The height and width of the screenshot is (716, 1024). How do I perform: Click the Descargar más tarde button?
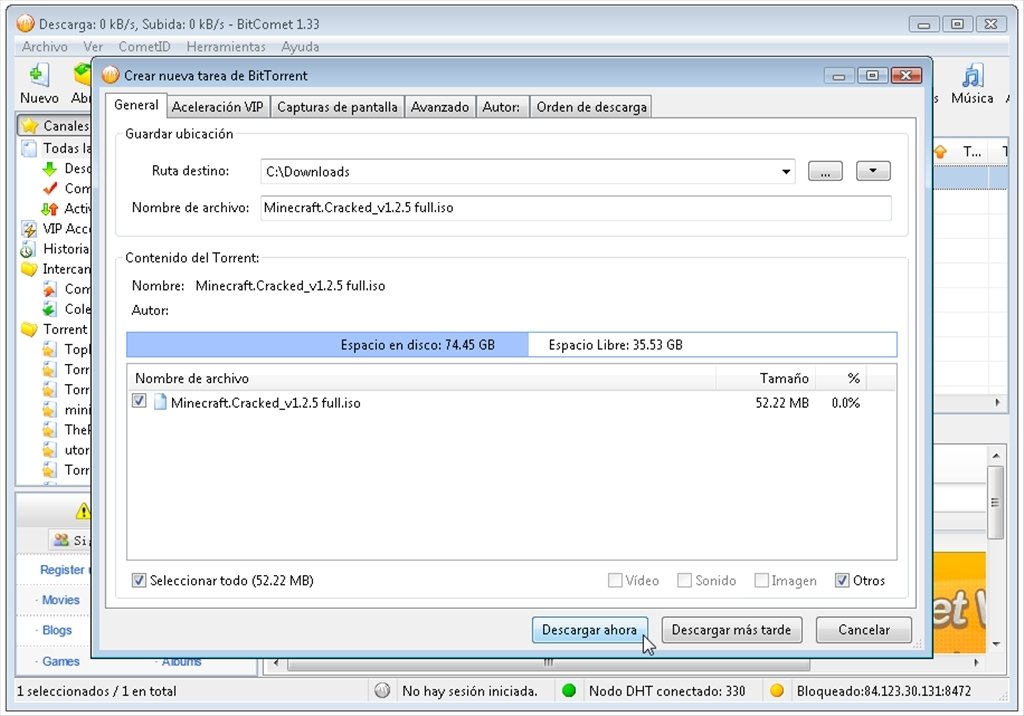(731, 630)
